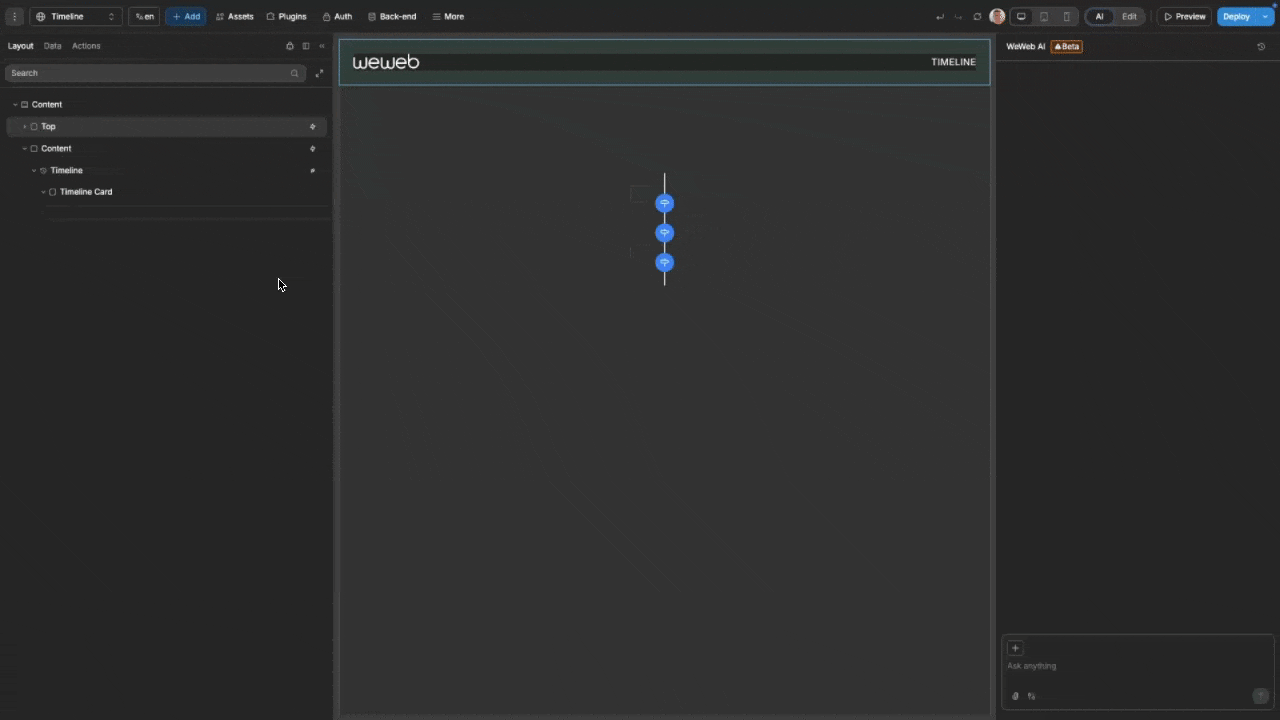Open AI chat history icon
The width and height of the screenshot is (1280, 720).
[1261, 47]
